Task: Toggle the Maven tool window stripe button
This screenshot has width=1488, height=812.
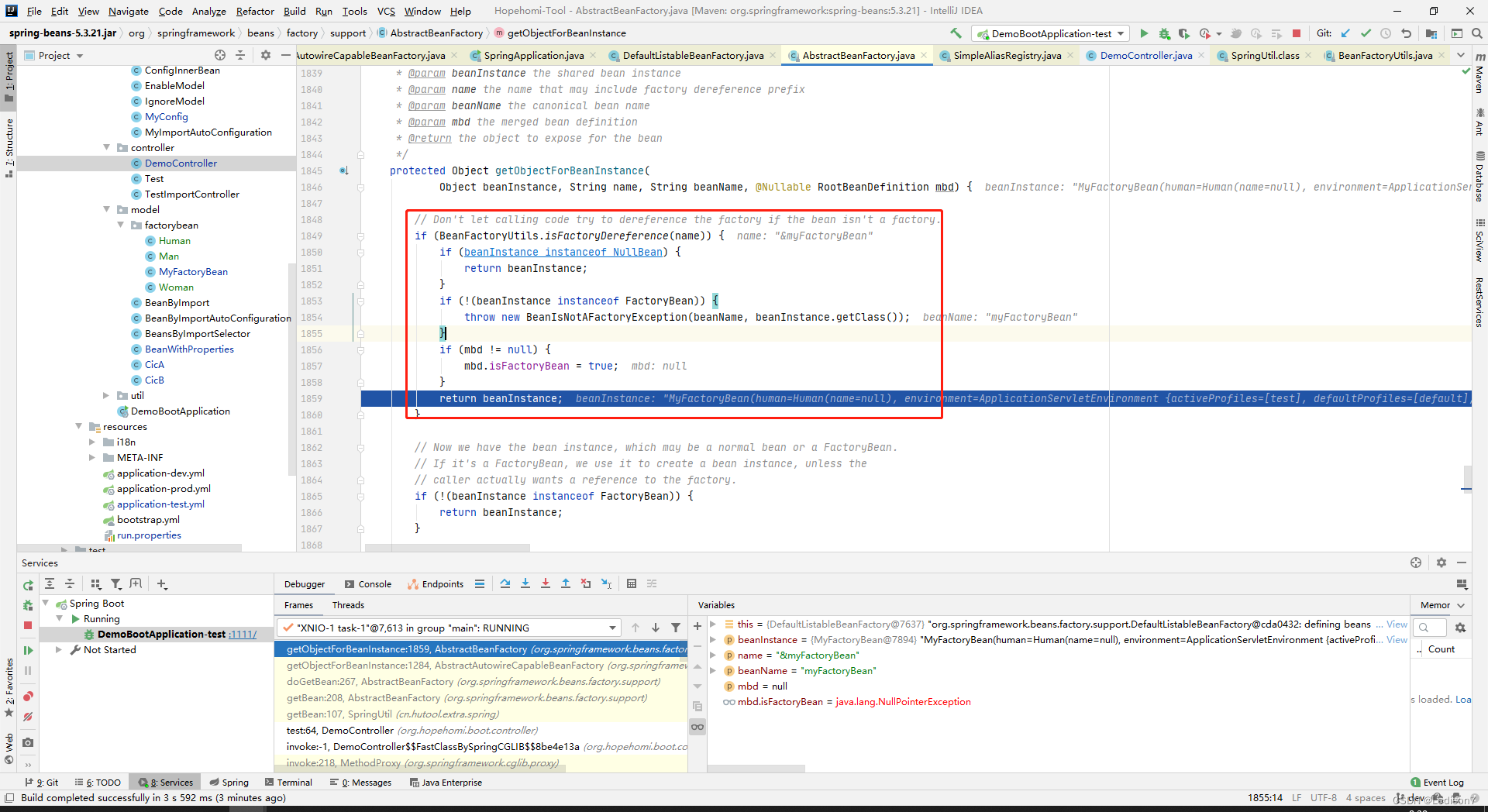Action: pos(1479,74)
